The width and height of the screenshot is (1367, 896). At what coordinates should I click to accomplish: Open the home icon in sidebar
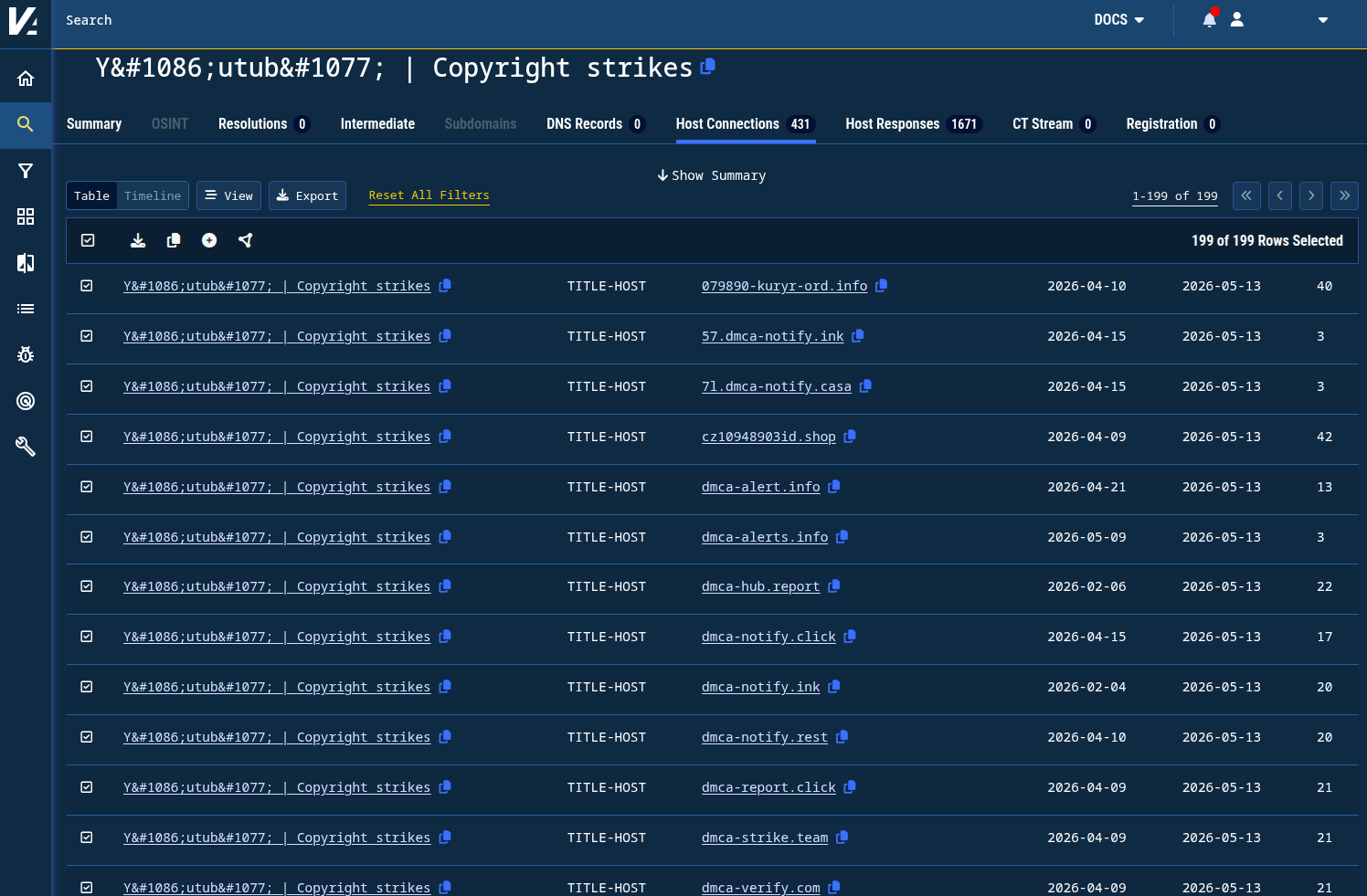[26, 79]
